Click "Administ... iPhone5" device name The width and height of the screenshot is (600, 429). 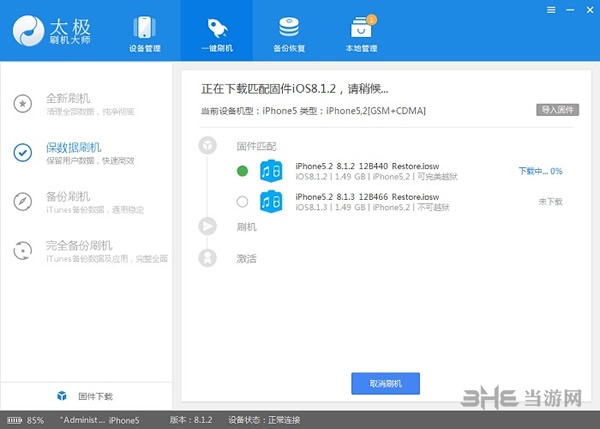click(x=99, y=420)
